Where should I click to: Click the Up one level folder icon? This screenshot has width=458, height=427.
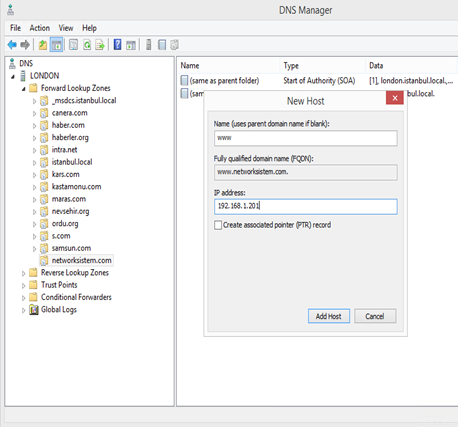[x=43, y=45]
